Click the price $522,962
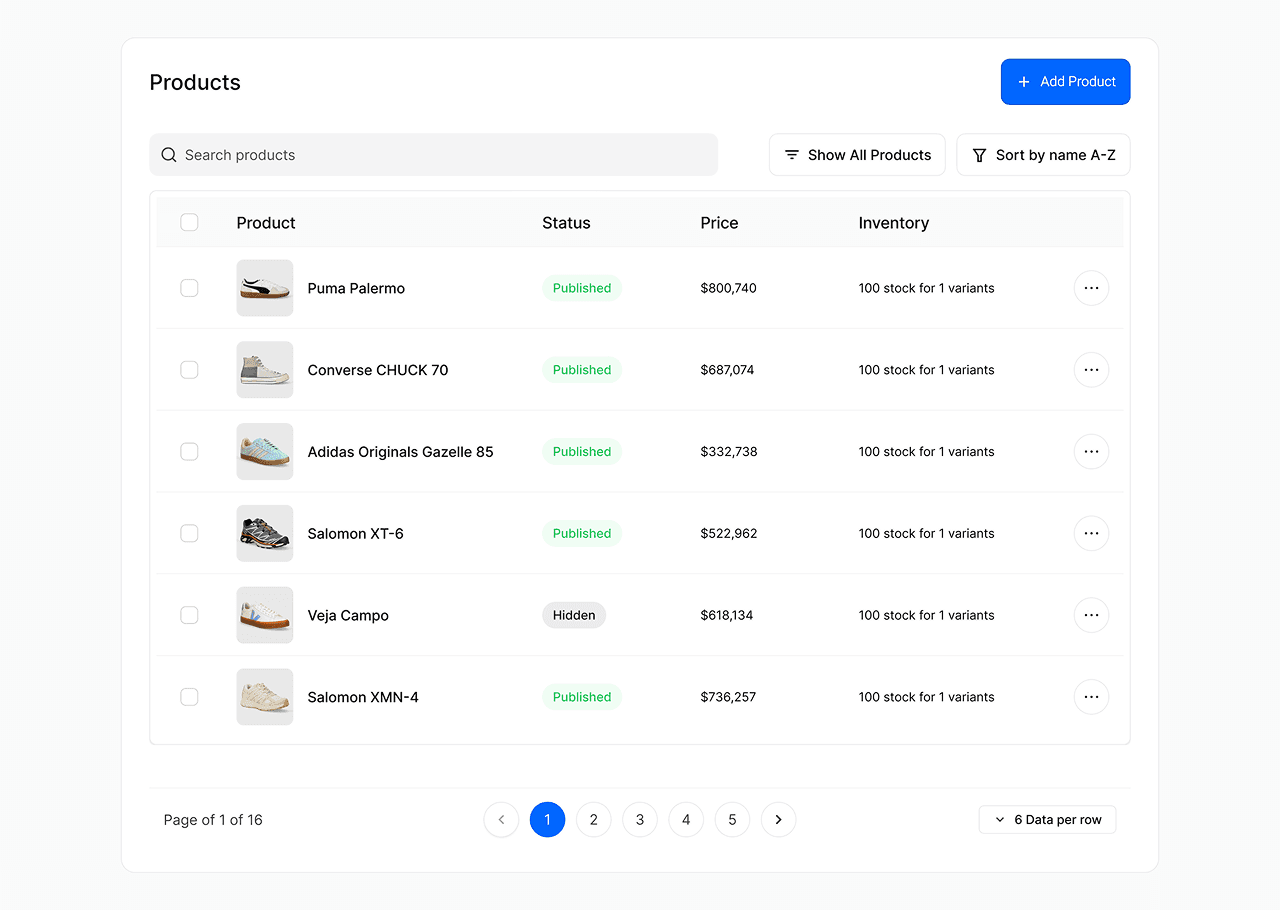 point(729,534)
